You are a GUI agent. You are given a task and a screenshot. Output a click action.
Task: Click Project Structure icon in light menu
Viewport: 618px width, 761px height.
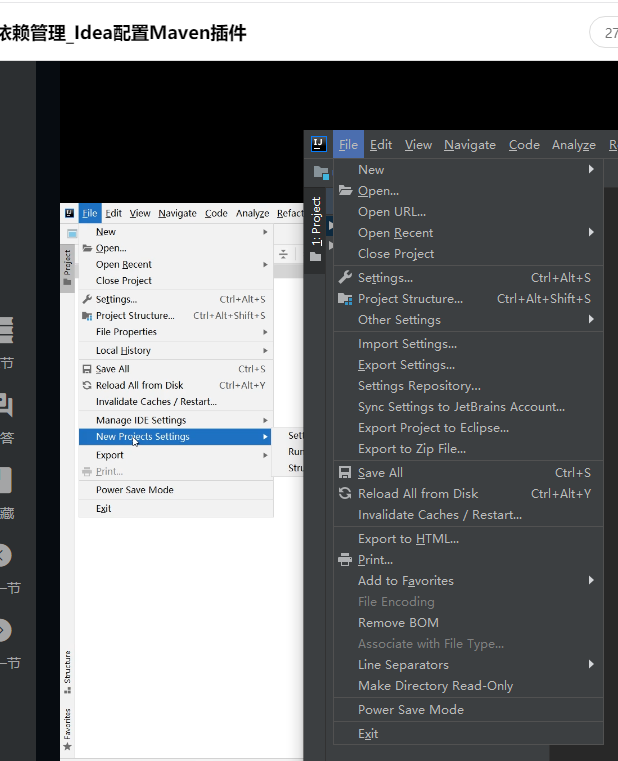[87, 316]
